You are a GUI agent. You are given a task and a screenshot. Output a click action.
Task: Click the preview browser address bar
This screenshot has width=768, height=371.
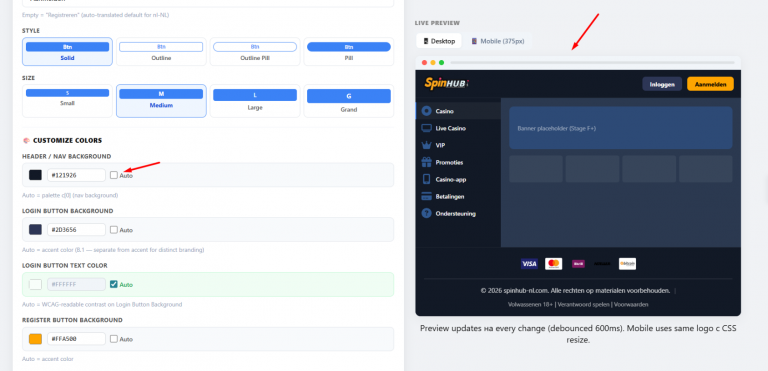(x=592, y=63)
